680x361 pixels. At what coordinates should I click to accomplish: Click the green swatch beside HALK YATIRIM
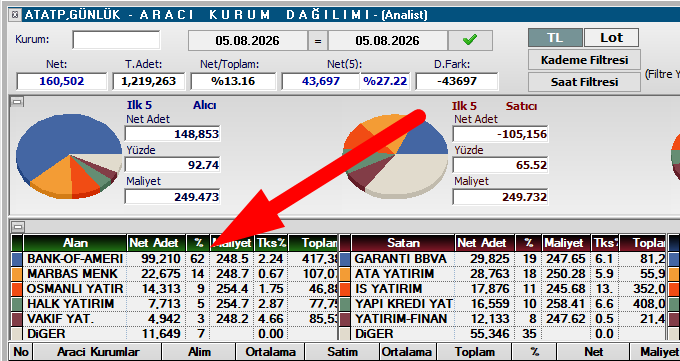[x=17, y=304]
